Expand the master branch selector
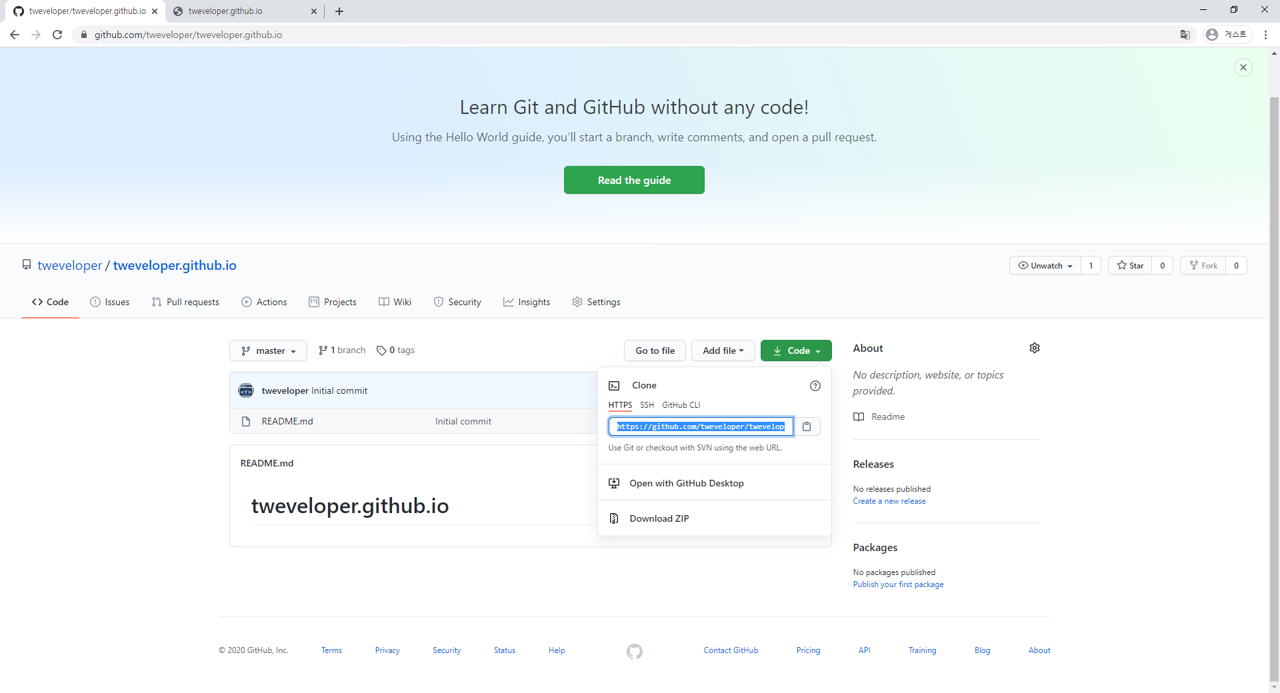Image resolution: width=1280 pixels, height=693 pixels. click(x=268, y=351)
